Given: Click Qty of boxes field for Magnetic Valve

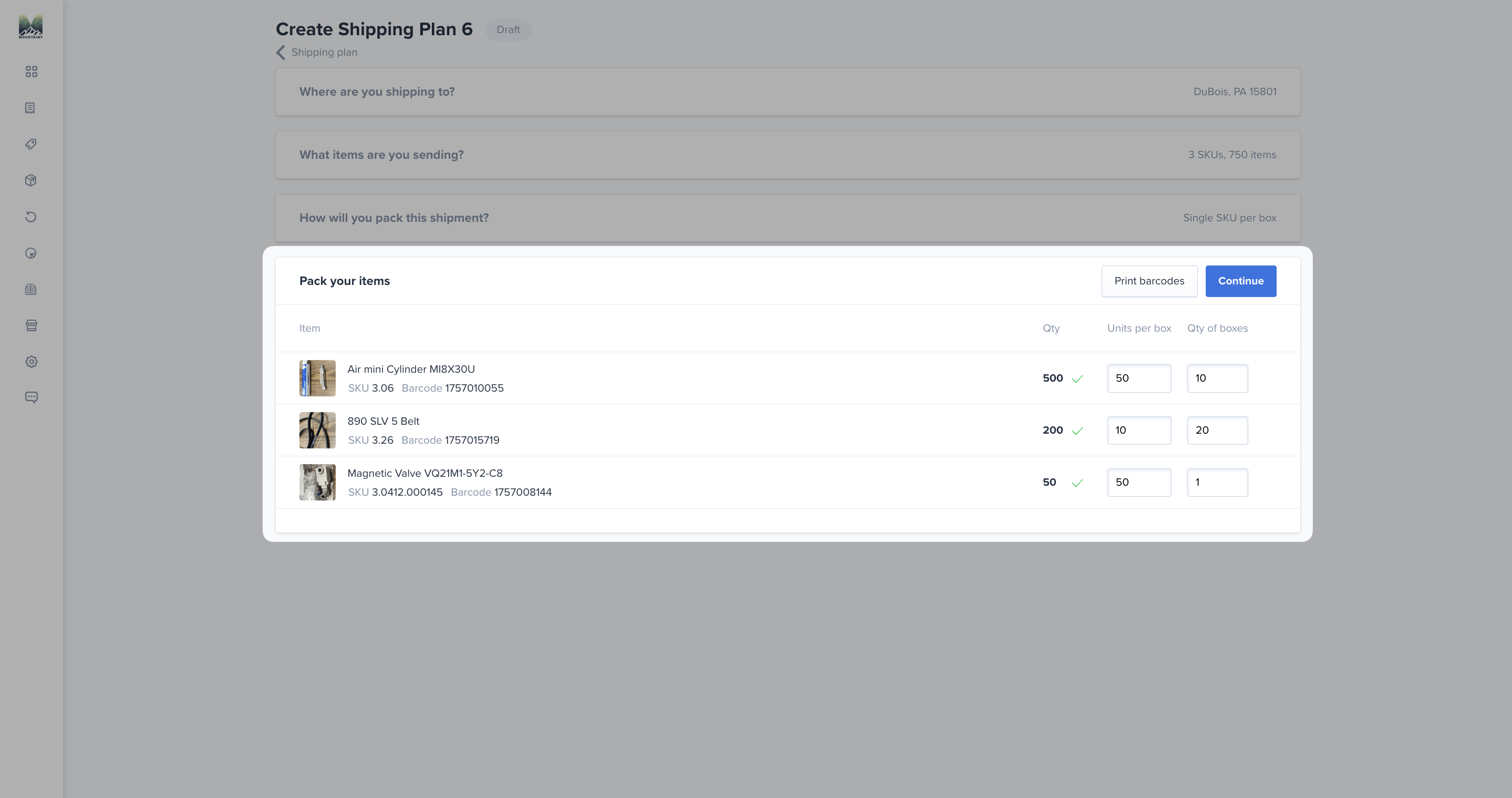Looking at the screenshot, I should (x=1217, y=482).
